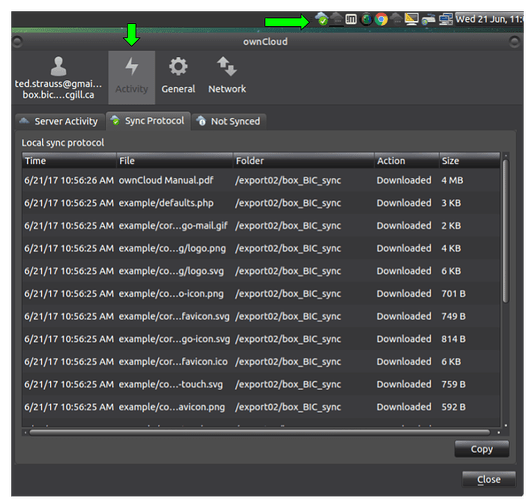Click the vertical scrollbar of the sync list
Viewport: 528px width, 500px height.
click(x=505, y=232)
